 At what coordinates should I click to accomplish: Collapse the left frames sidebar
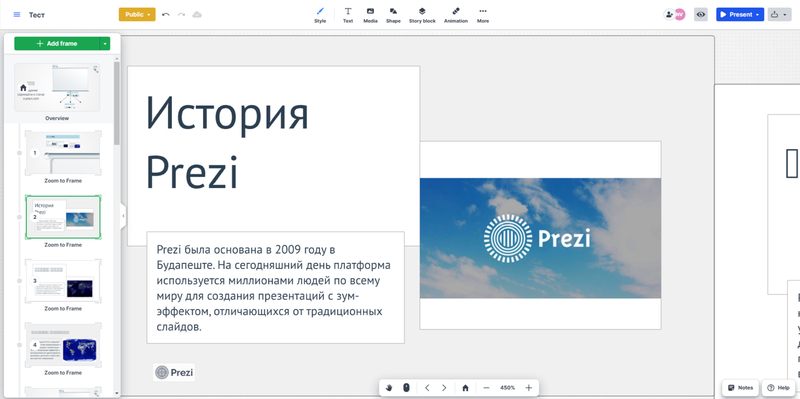coord(123,216)
